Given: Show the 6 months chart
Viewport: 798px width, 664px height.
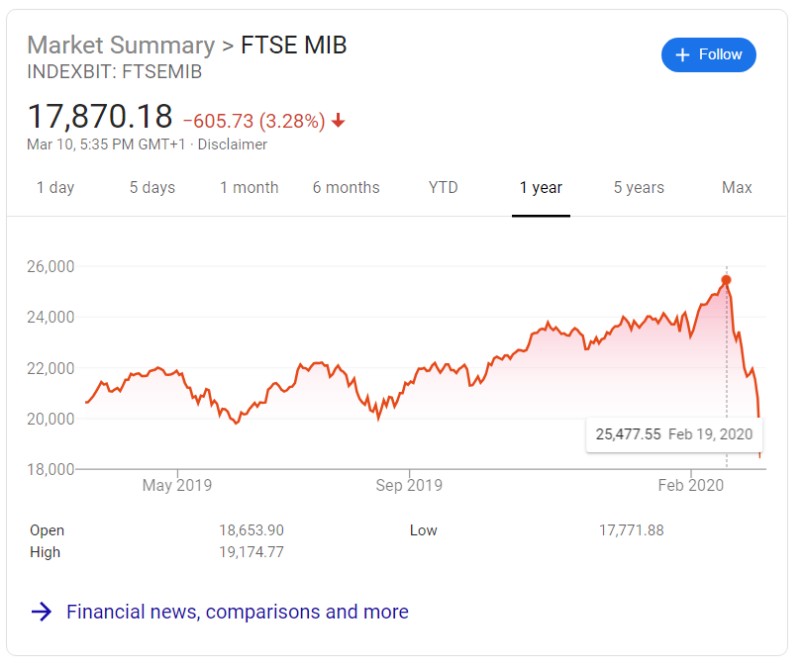Looking at the screenshot, I should pyautogui.click(x=346, y=188).
